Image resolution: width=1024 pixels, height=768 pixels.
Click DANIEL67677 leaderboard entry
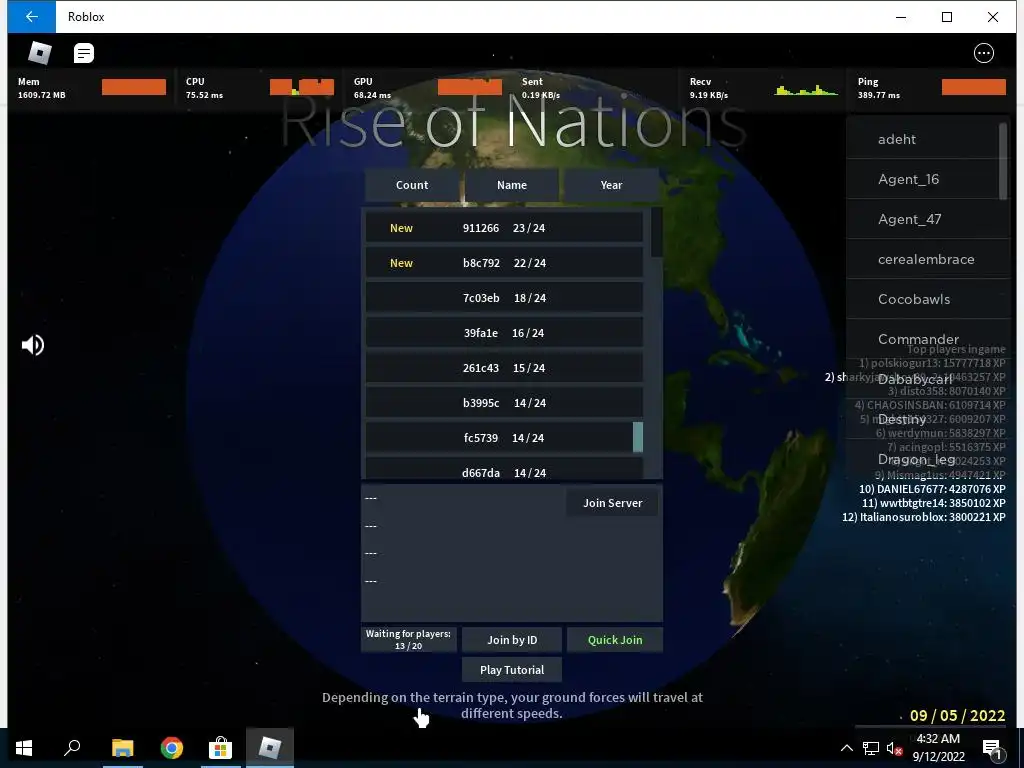pyautogui.click(x=932, y=489)
